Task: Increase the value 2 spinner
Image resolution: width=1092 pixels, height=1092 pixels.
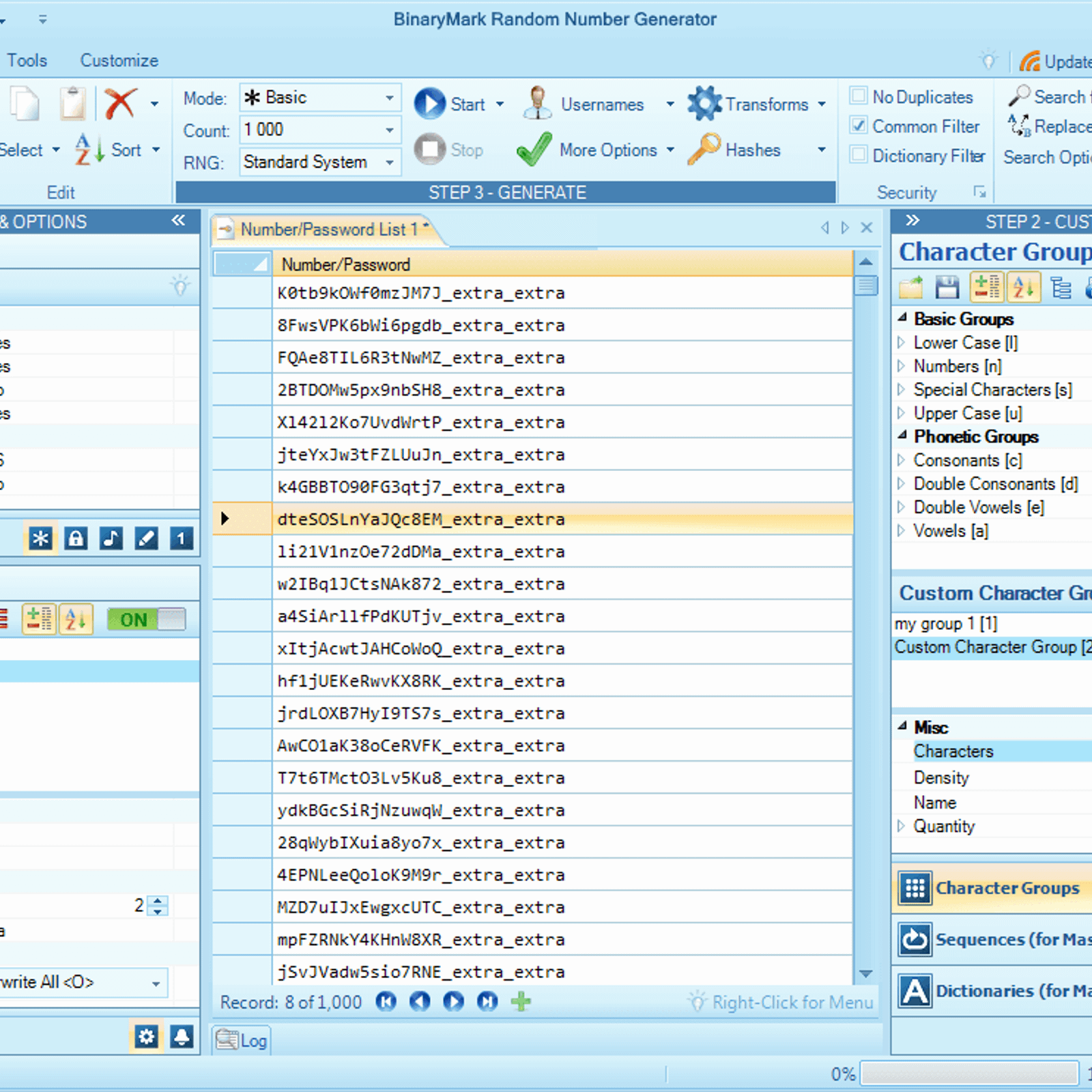Action: (158, 900)
